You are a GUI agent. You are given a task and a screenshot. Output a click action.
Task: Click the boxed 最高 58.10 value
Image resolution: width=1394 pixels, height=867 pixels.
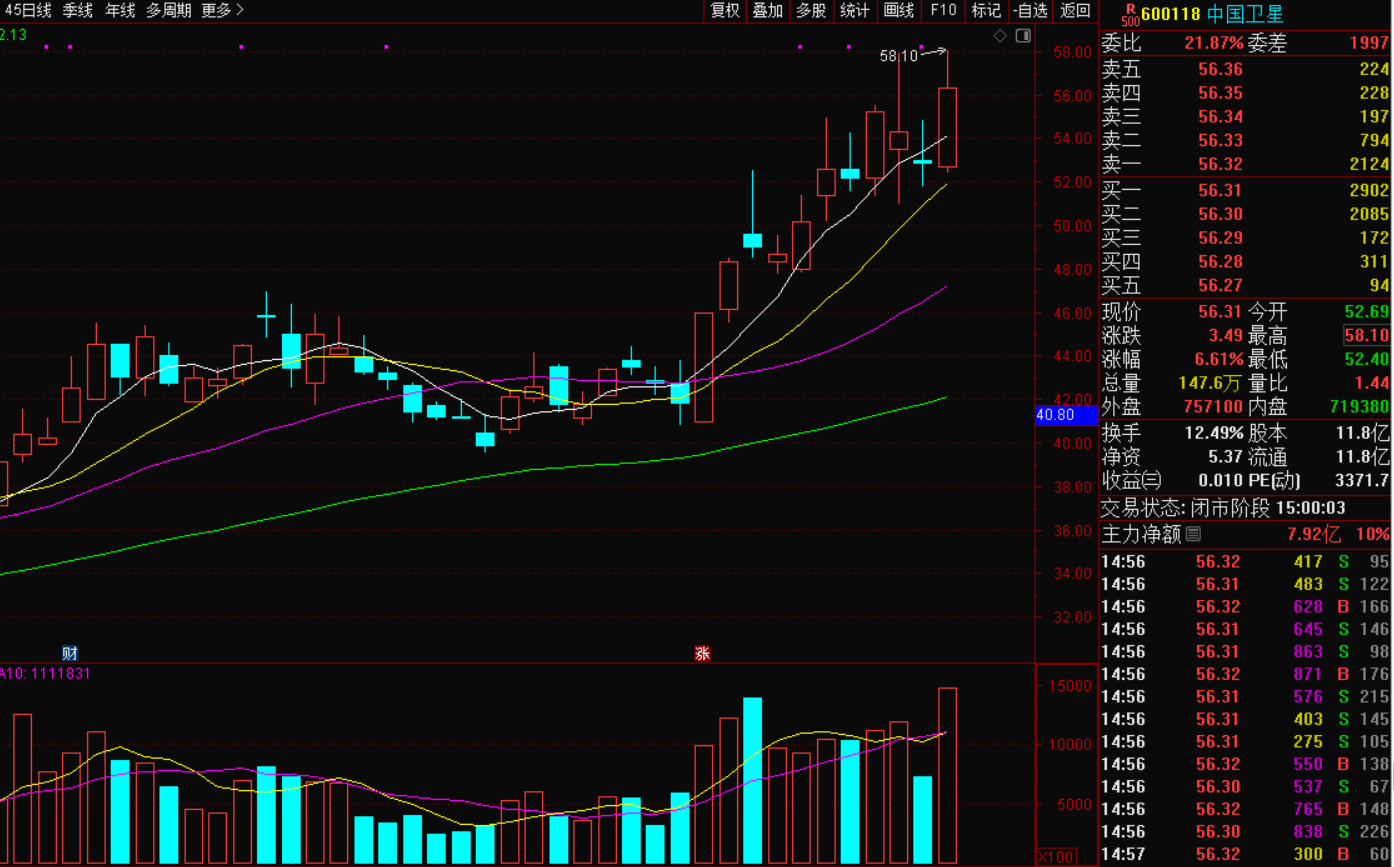click(x=1367, y=336)
